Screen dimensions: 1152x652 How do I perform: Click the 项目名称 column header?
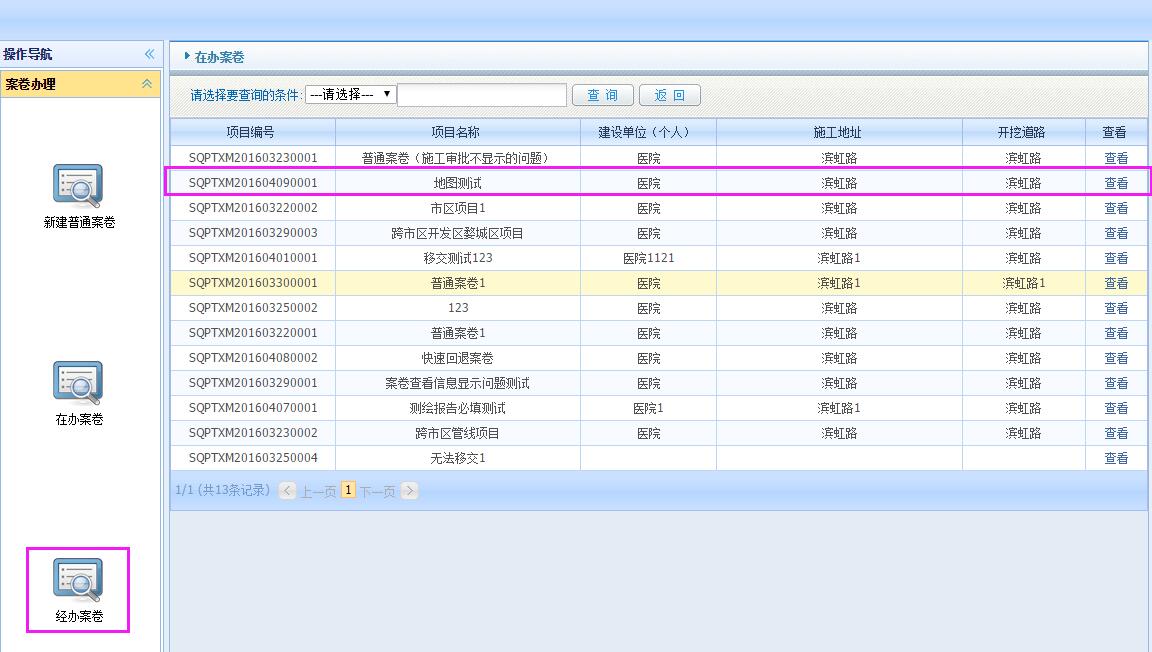[458, 132]
